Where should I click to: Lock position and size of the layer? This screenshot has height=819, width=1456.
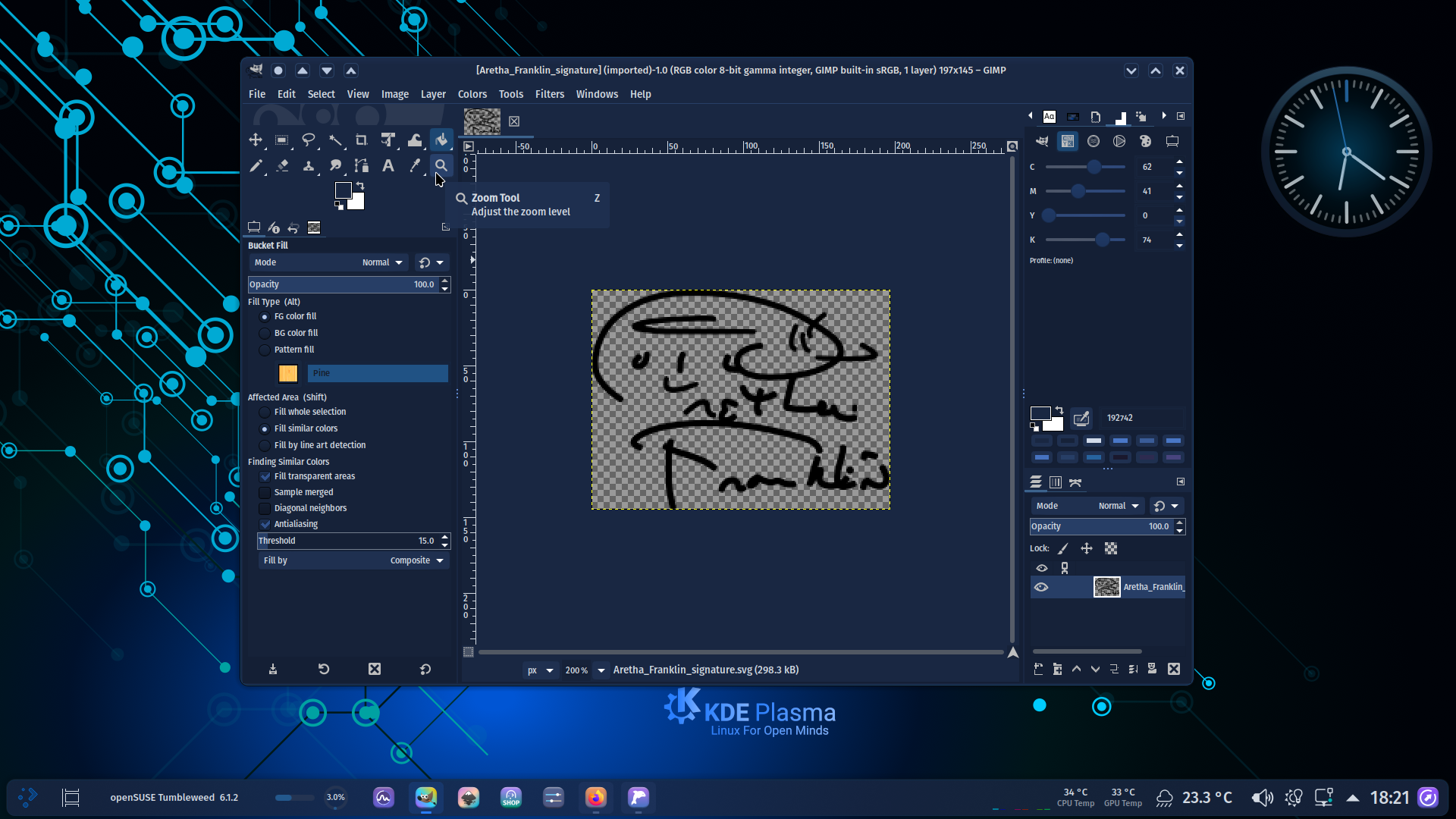pyautogui.click(x=1087, y=548)
